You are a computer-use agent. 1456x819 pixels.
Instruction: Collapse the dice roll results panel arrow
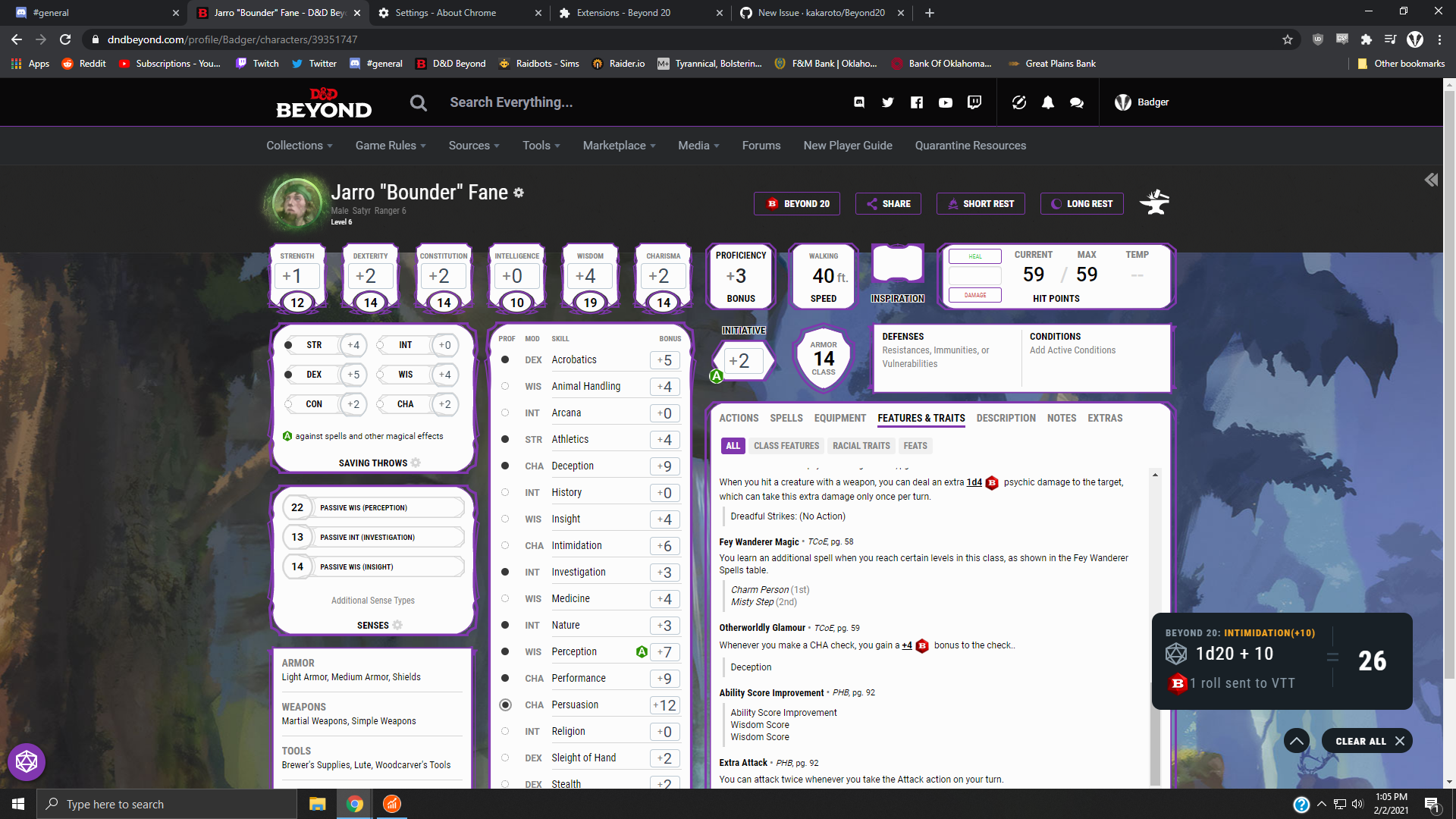tap(1296, 741)
